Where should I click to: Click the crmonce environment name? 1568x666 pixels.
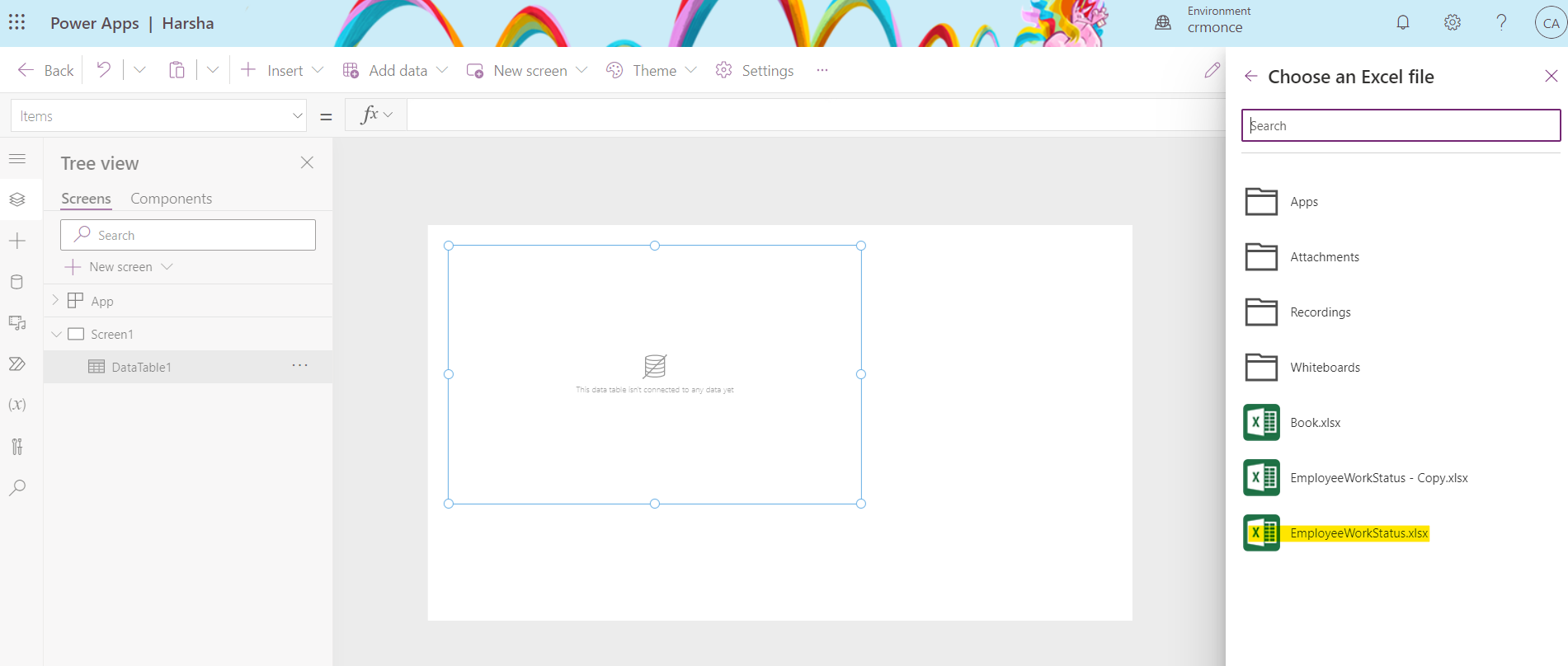point(1215,27)
